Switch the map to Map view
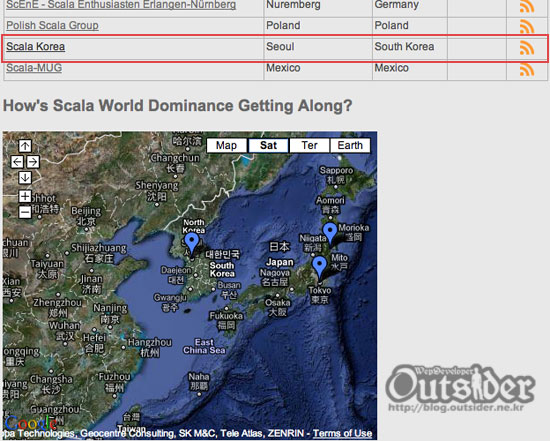The height and width of the screenshot is (441, 550). click(x=226, y=146)
